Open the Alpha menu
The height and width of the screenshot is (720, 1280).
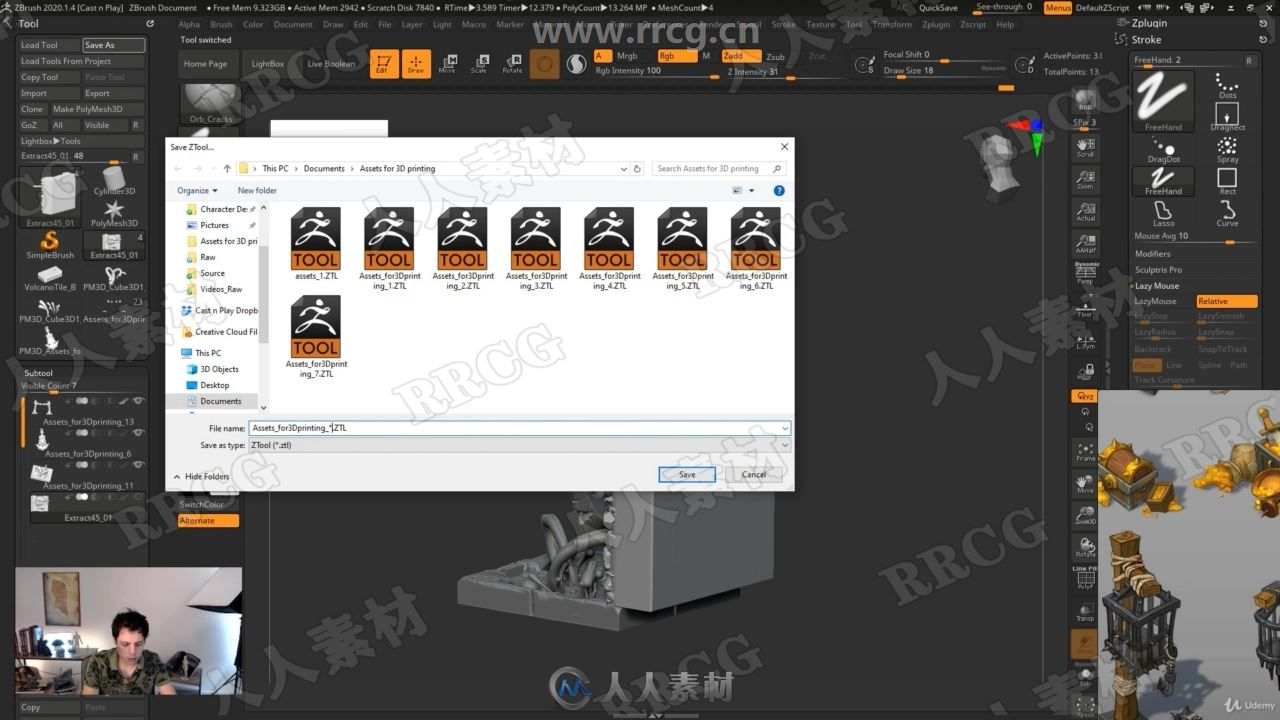189,25
